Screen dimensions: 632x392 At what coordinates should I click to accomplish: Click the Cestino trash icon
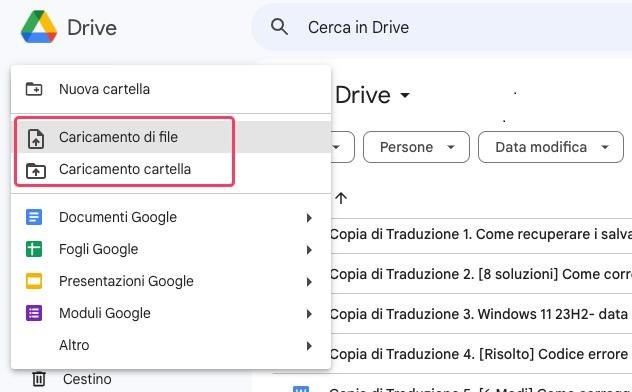coord(39,379)
